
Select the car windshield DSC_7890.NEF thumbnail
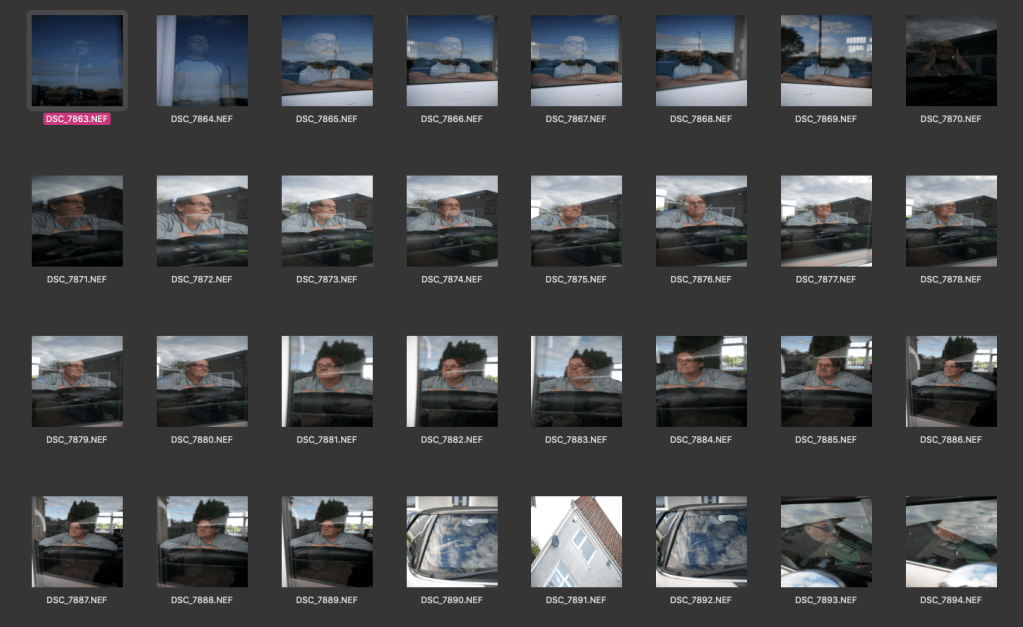[x=451, y=541]
